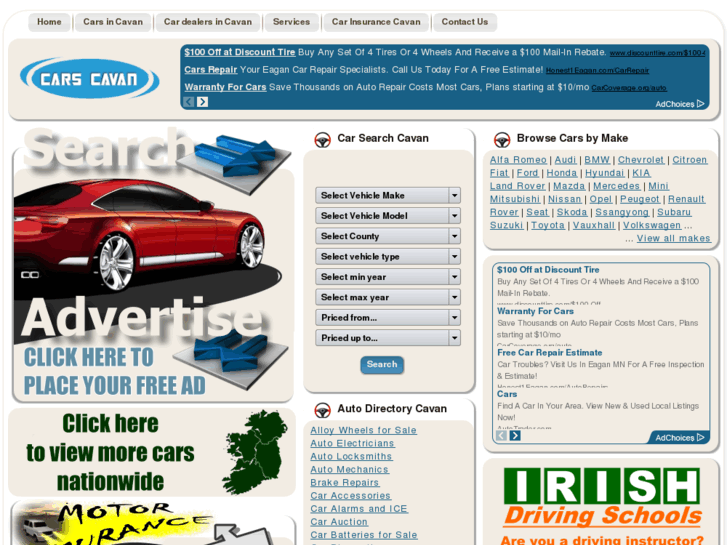This screenshot has height=545, width=727.
Task: Browse Peugeot cars
Action: (x=640, y=199)
